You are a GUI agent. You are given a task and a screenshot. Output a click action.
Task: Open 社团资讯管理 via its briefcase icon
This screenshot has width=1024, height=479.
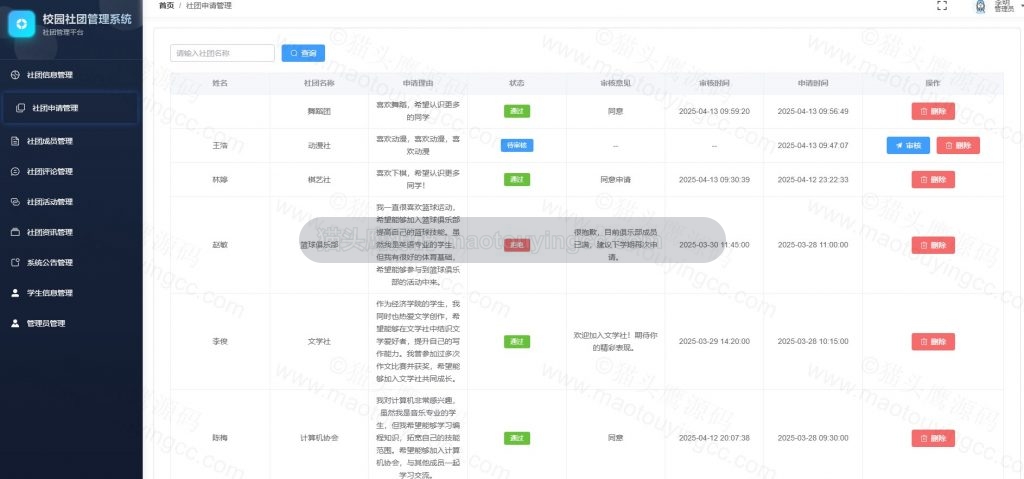(x=16, y=232)
